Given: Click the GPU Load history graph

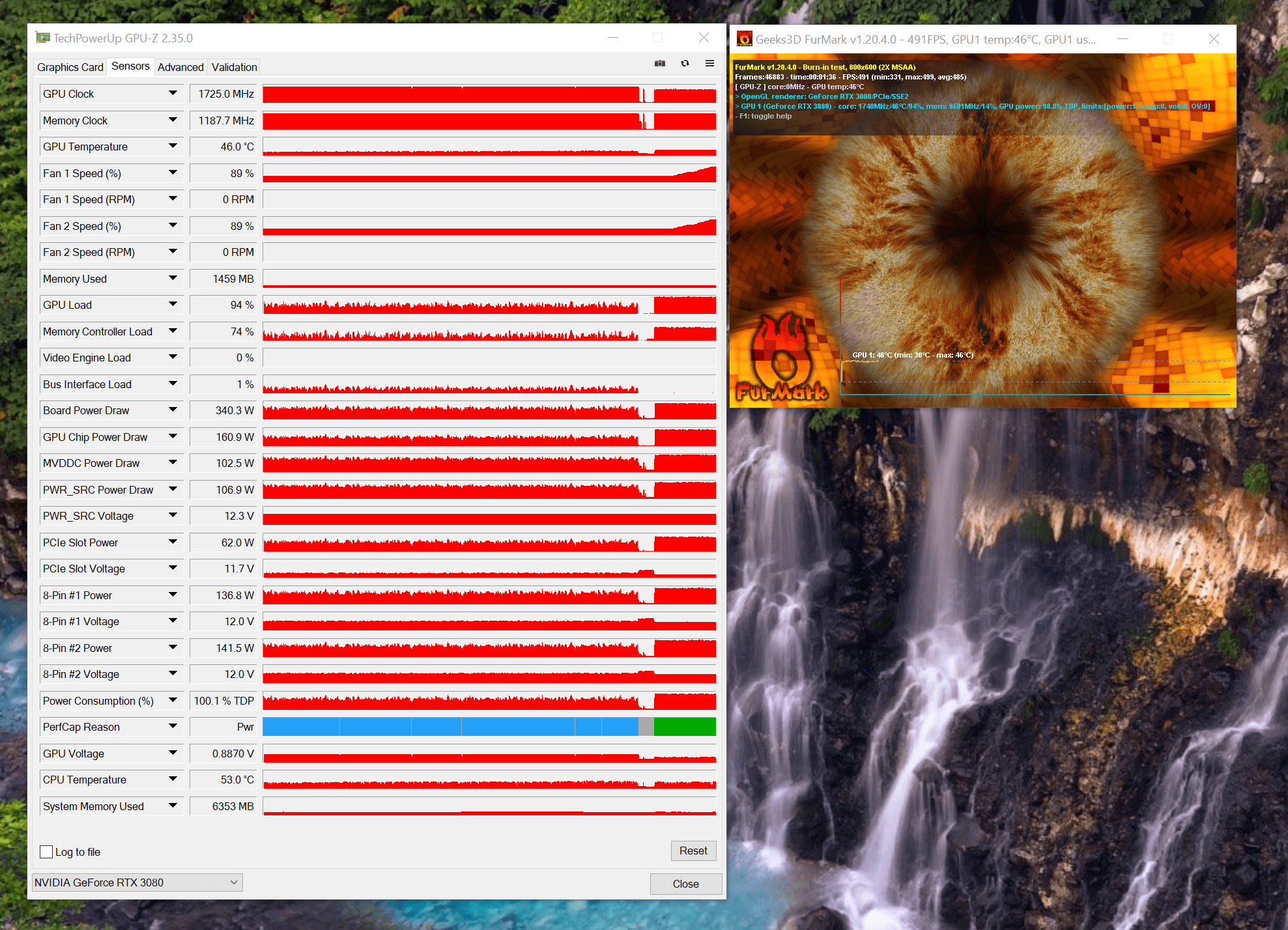Looking at the screenshot, I should pos(489,305).
